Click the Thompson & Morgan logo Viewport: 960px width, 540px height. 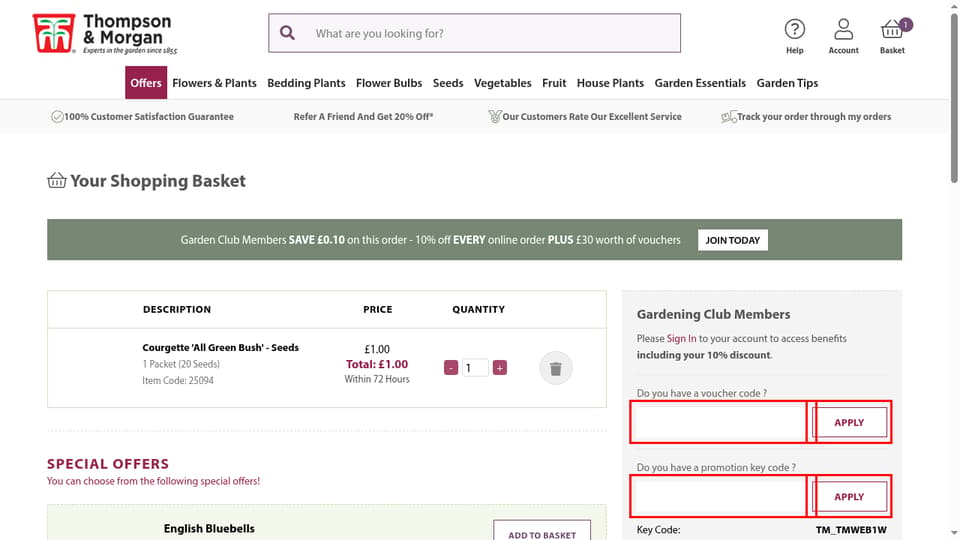click(105, 34)
